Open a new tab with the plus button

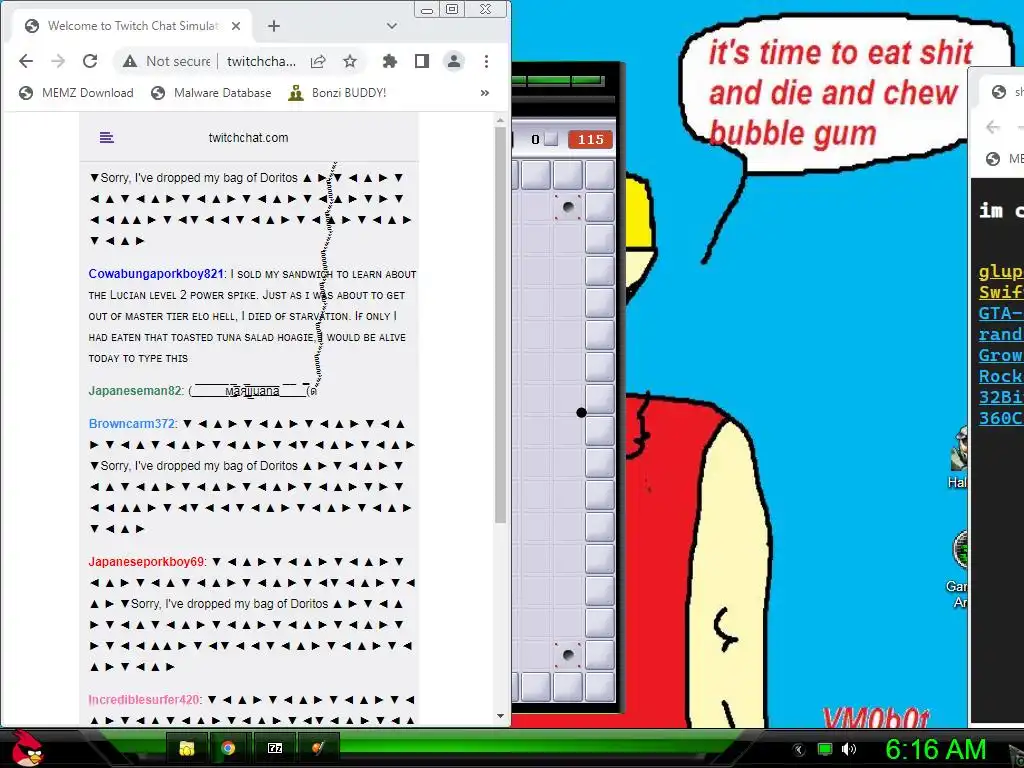point(274,26)
